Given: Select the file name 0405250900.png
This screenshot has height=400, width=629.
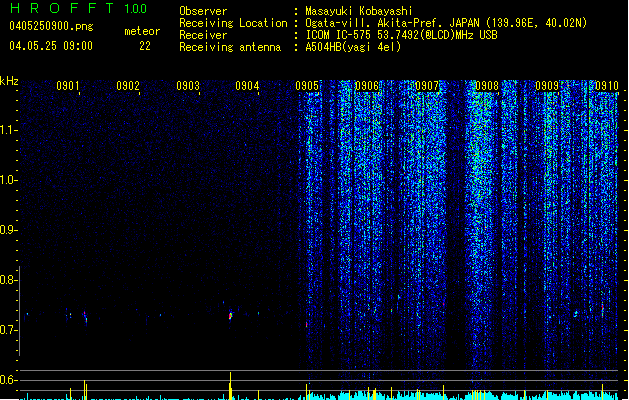Looking at the screenshot, I should (x=51, y=26).
